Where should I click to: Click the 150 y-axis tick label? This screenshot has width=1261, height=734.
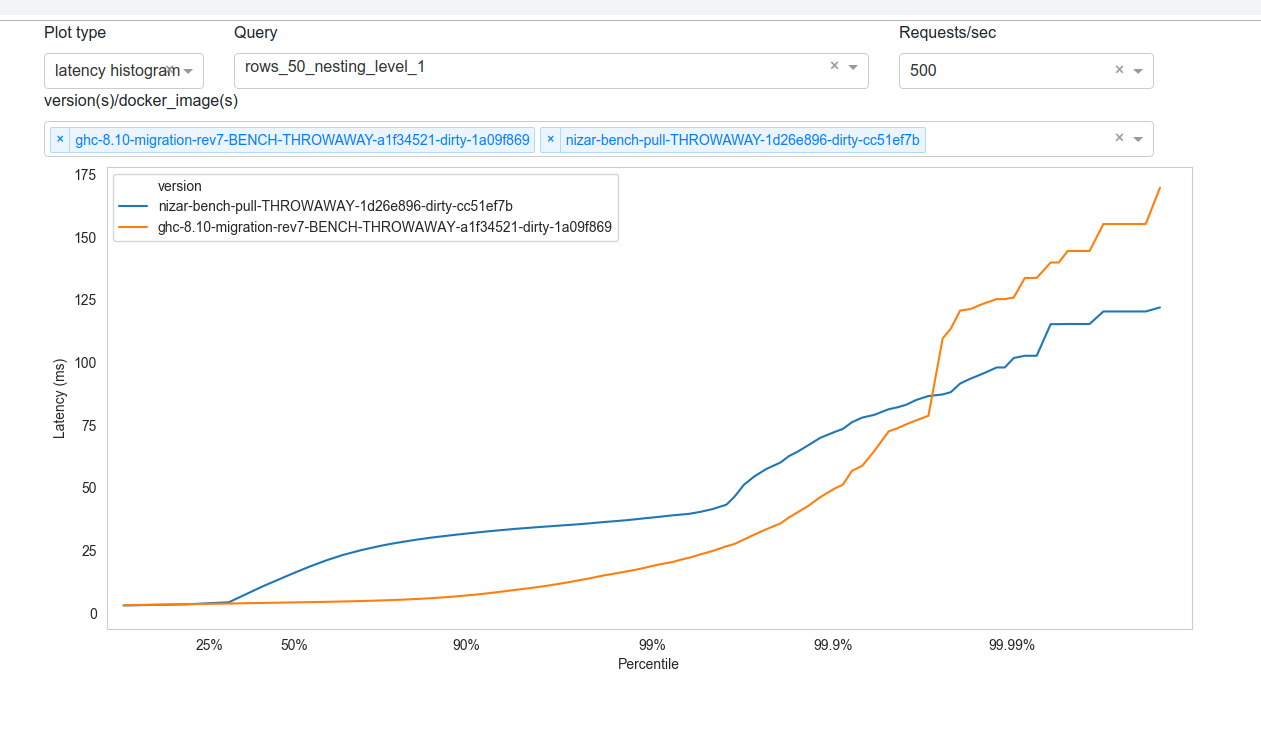(85, 238)
